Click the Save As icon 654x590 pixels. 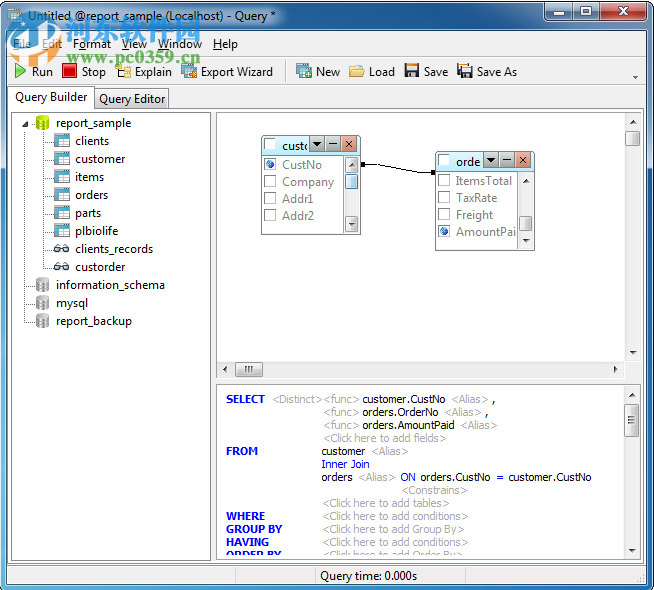coord(465,72)
